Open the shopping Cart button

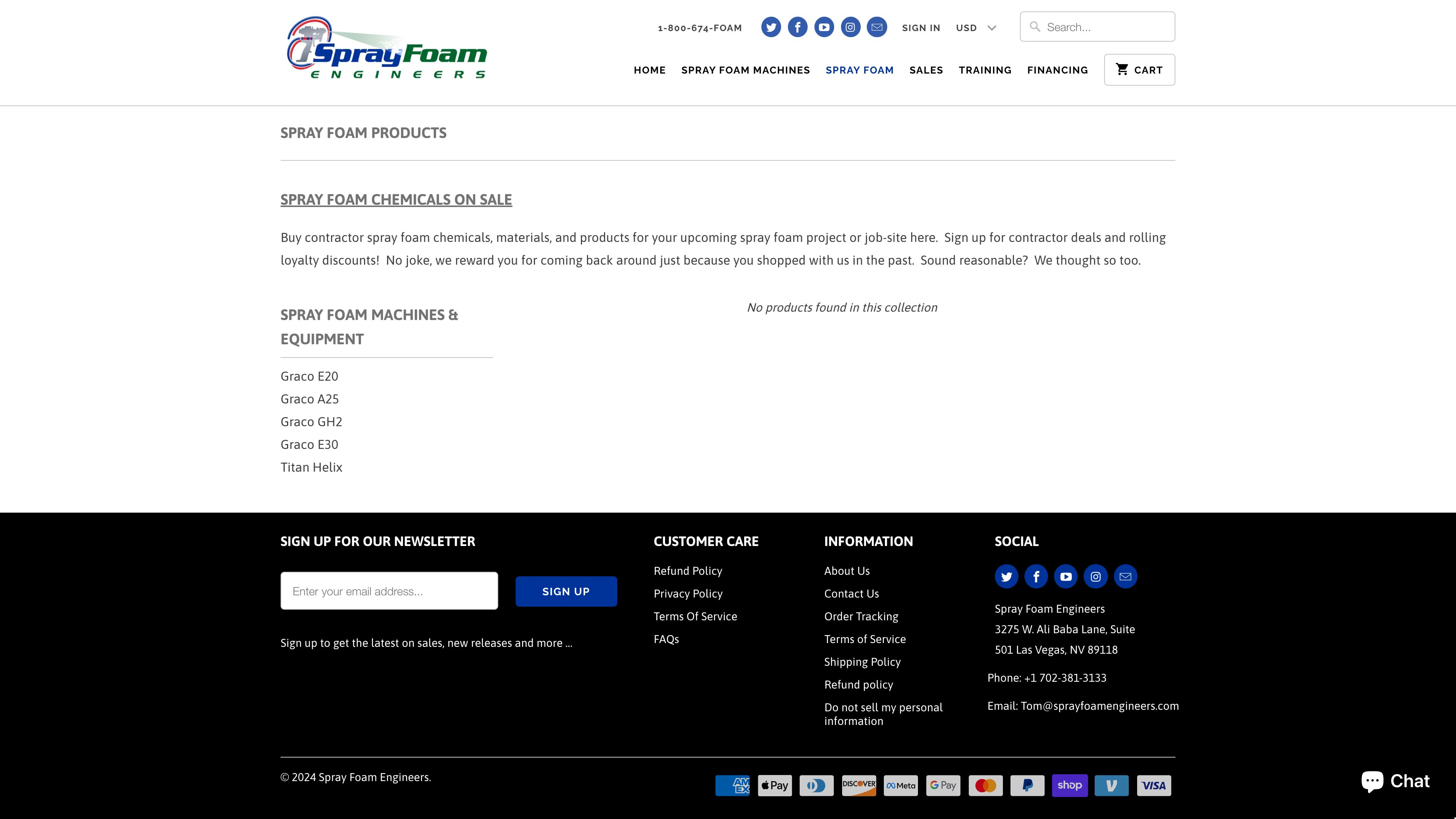click(x=1139, y=70)
